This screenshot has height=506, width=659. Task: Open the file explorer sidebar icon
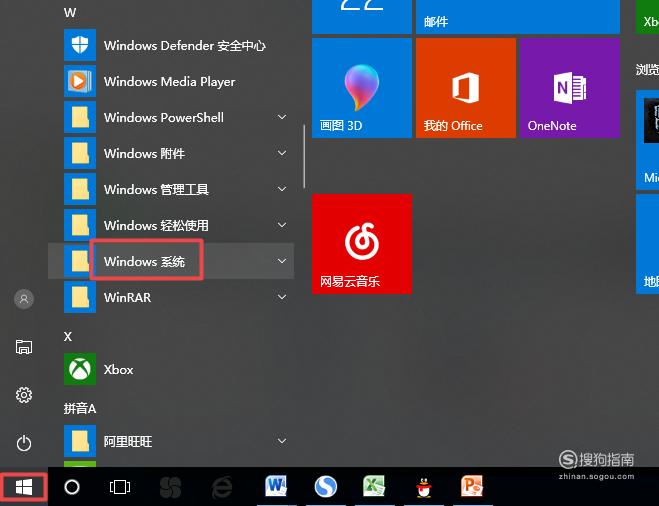click(x=24, y=347)
